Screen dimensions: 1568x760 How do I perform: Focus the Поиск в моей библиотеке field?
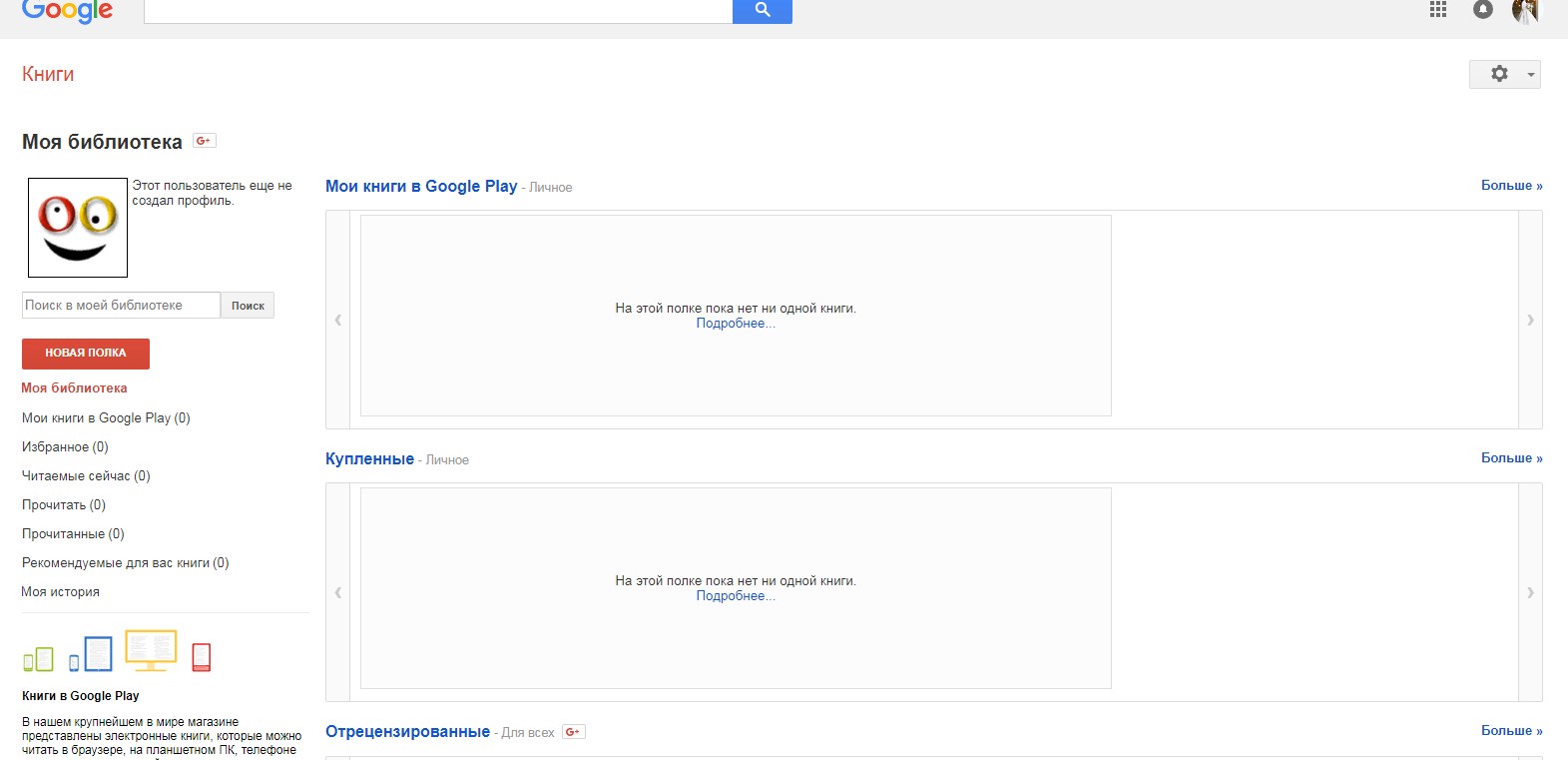tap(121, 306)
